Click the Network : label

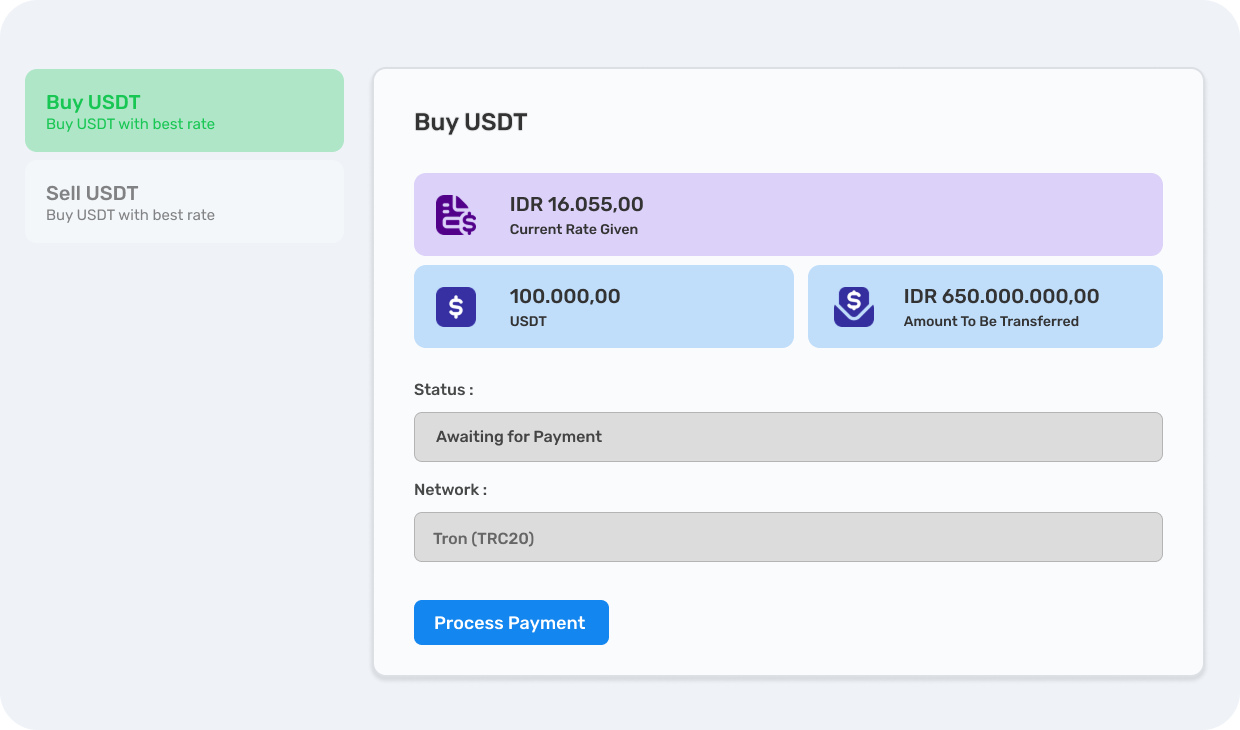pyautogui.click(x=450, y=489)
